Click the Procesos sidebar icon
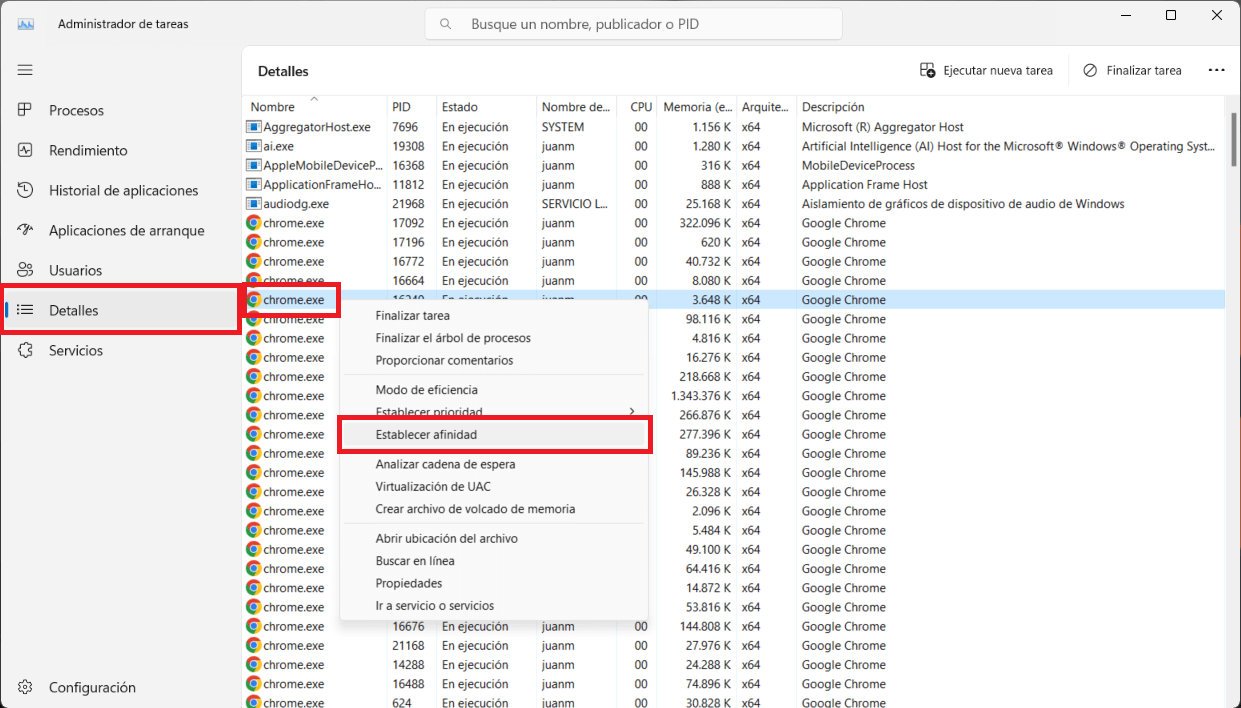The height and width of the screenshot is (708, 1241). click(25, 110)
